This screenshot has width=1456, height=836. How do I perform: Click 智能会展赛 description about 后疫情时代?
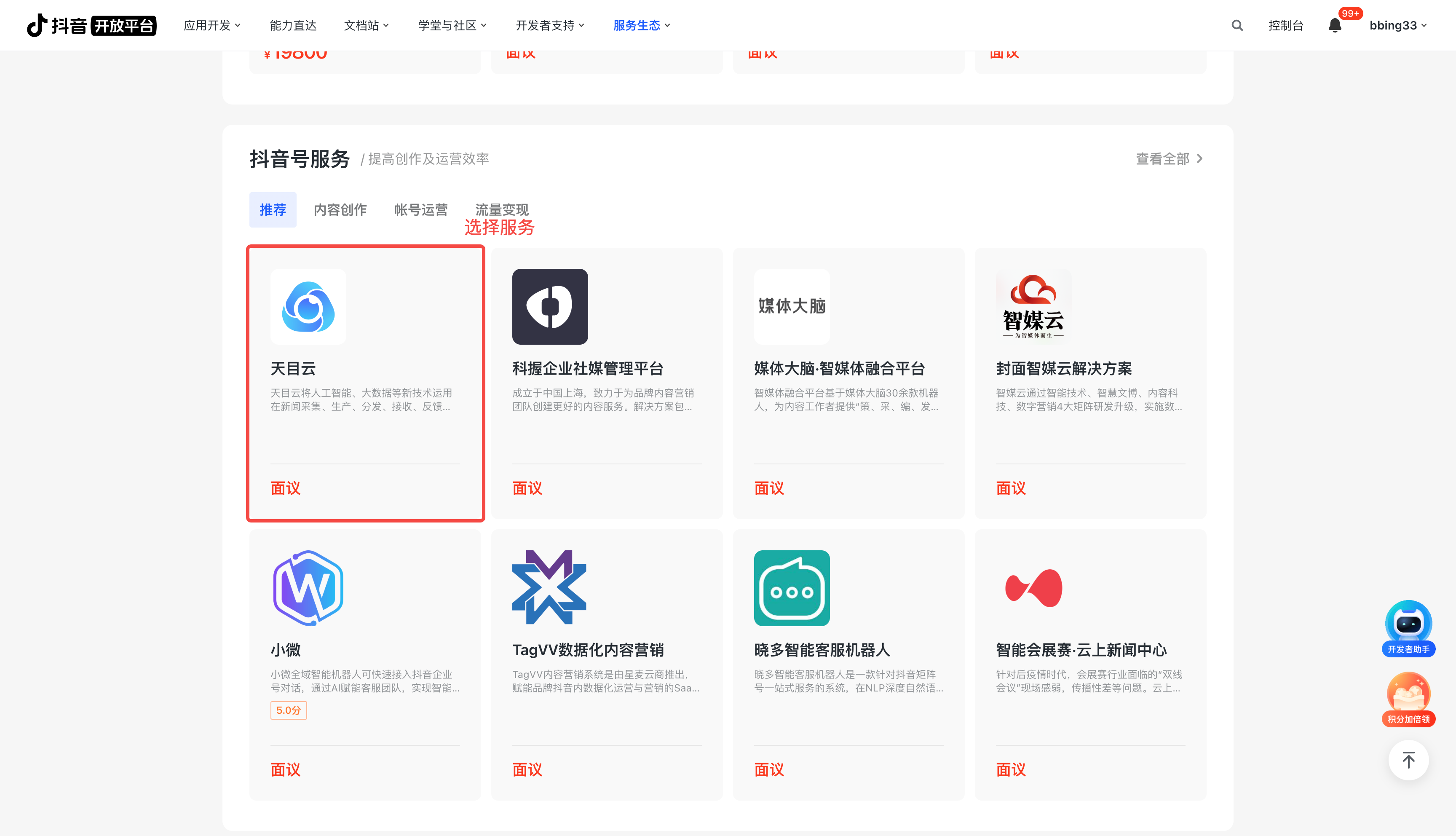tap(1089, 681)
